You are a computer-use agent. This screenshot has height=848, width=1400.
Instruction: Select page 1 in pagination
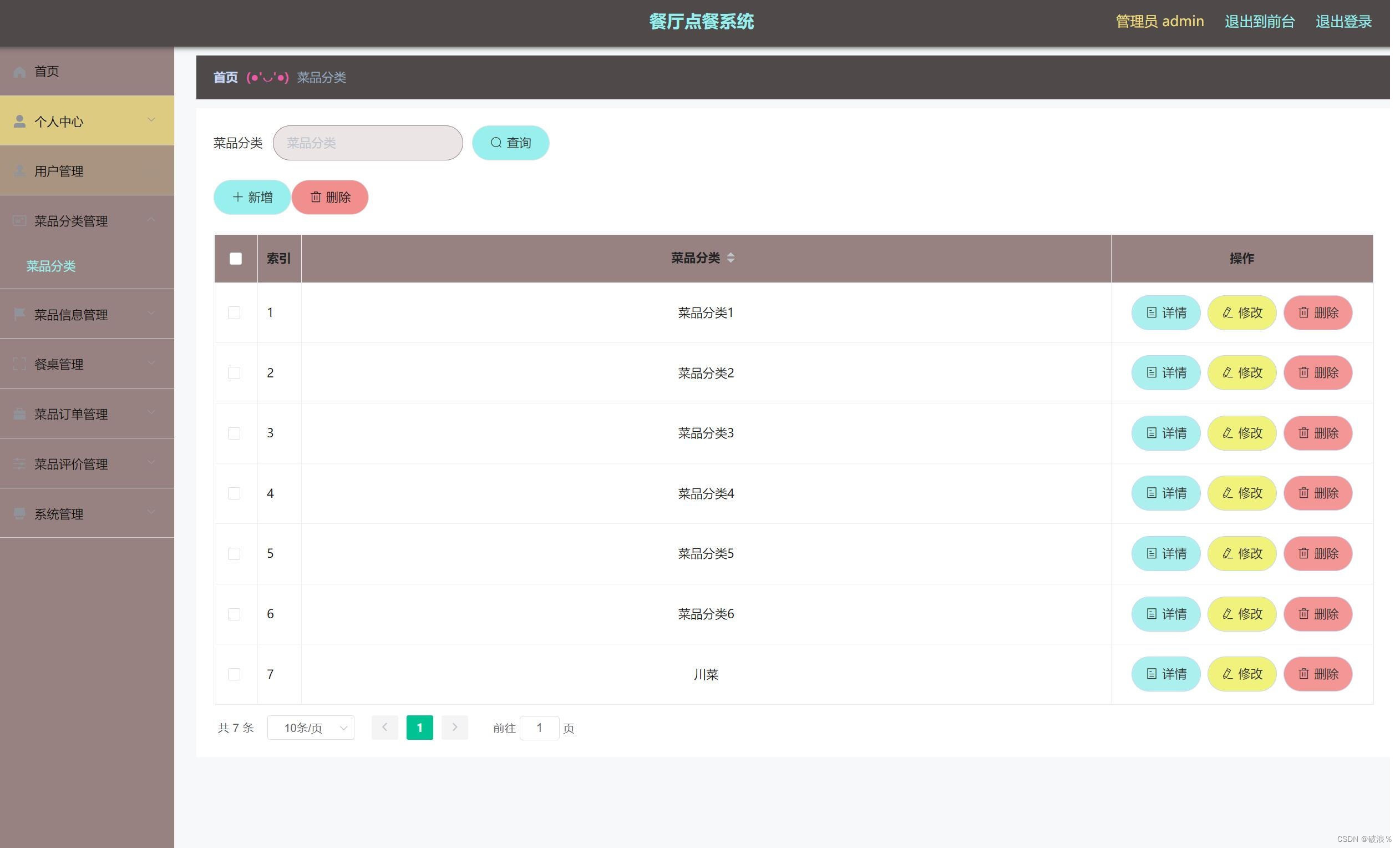click(x=420, y=728)
